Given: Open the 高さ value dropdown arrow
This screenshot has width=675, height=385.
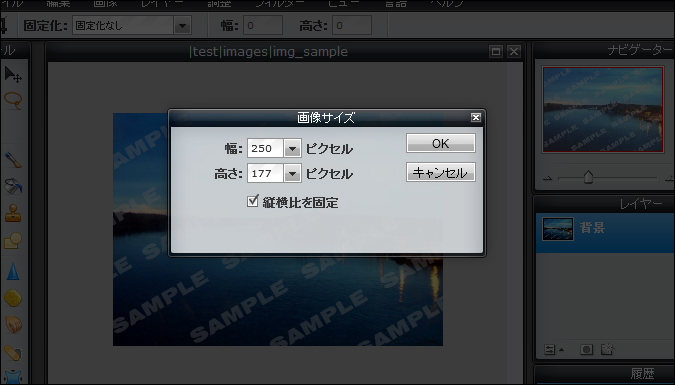Looking at the screenshot, I should coord(292,174).
